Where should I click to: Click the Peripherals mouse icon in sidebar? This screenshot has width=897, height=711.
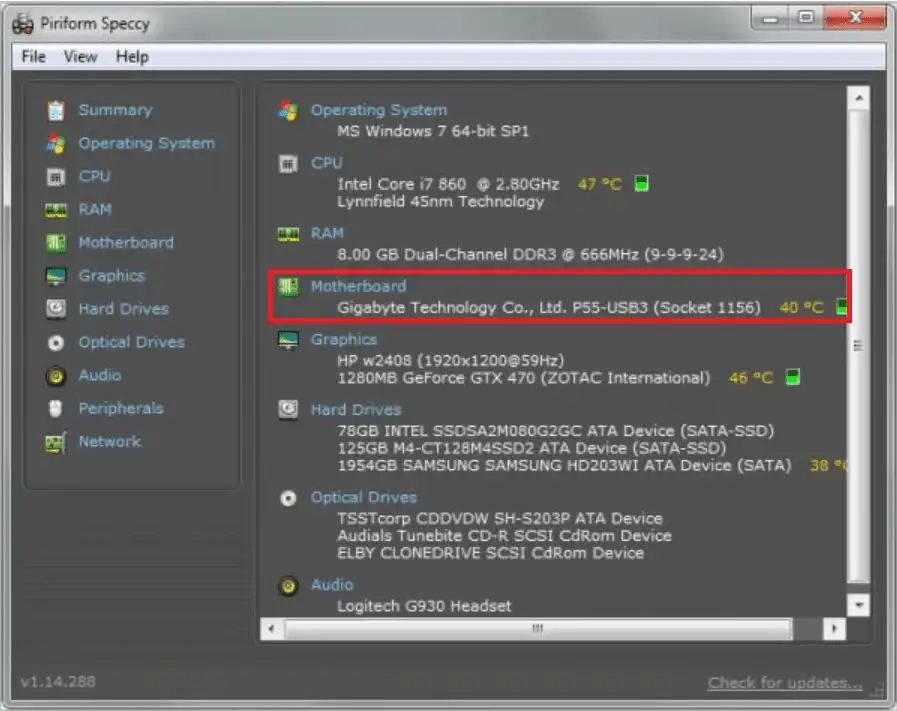[56, 409]
